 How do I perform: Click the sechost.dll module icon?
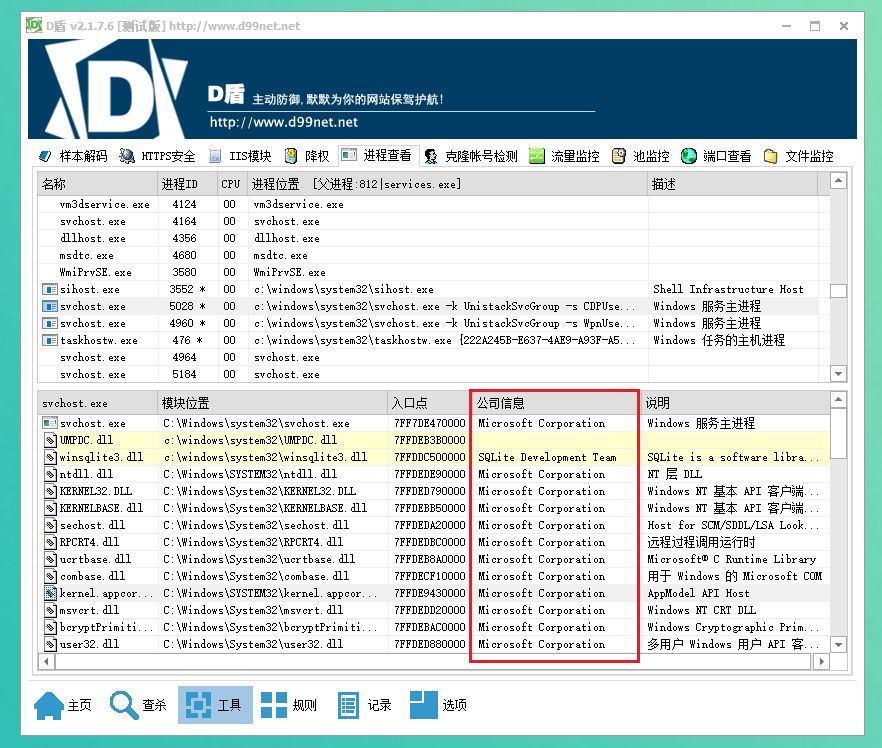[51, 525]
